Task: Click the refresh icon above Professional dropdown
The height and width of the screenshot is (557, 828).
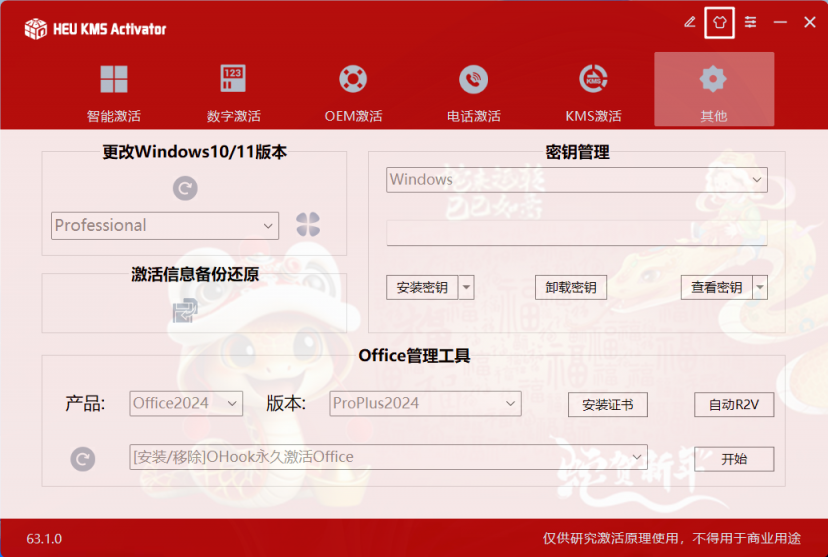Action: pos(184,187)
